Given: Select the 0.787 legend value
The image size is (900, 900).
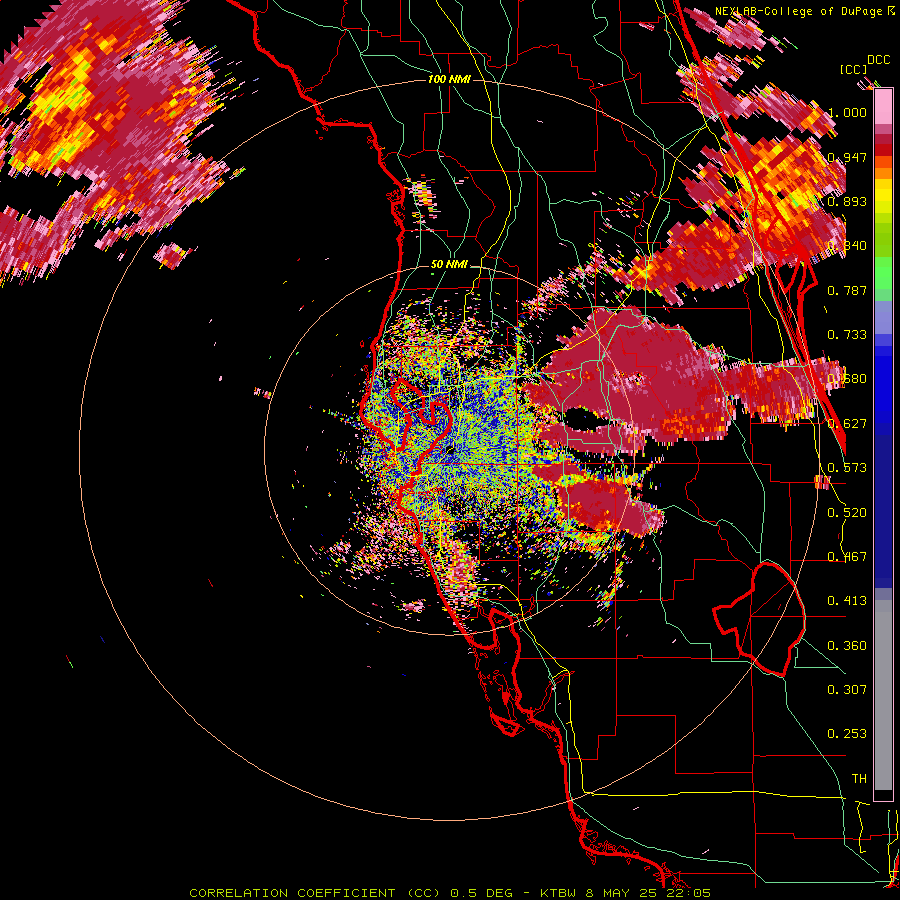Looking at the screenshot, I should (x=847, y=290).
